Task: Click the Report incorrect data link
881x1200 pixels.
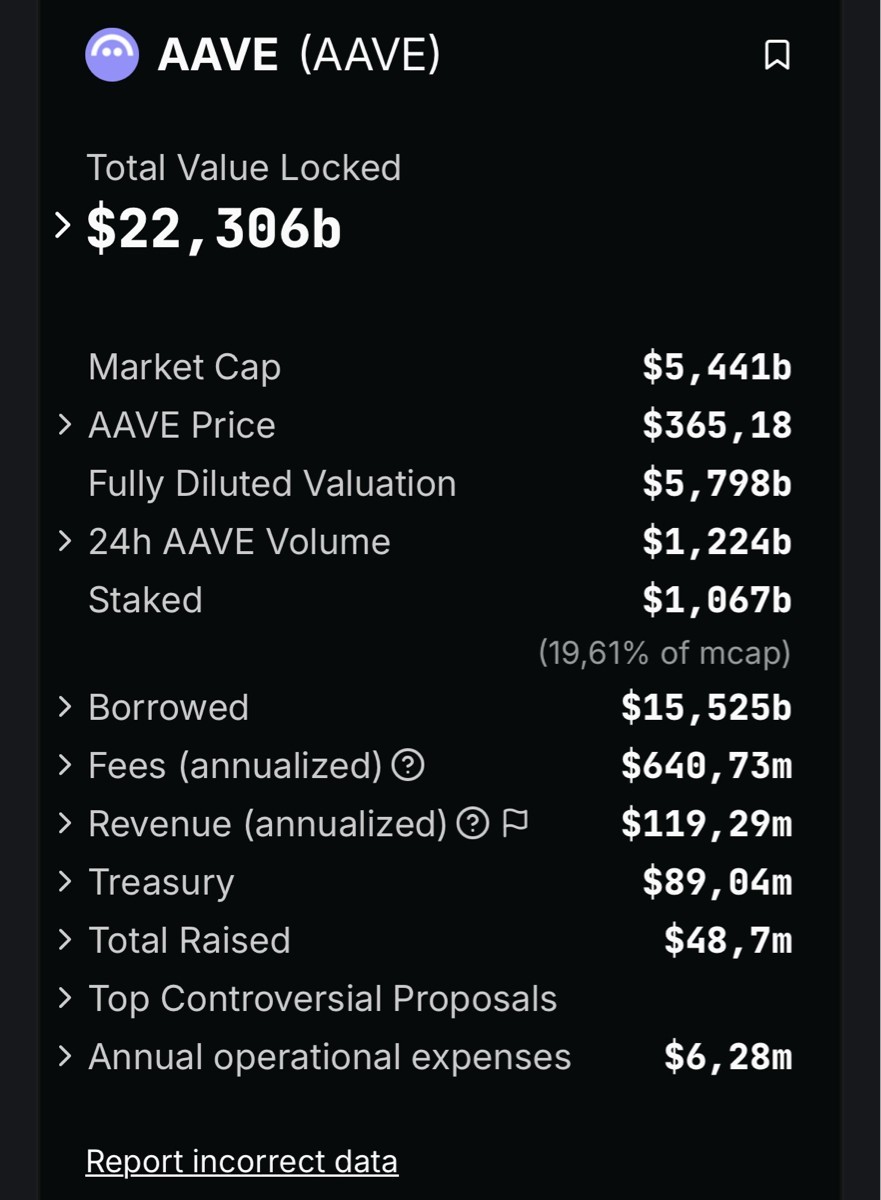Action: [242, 1162]
